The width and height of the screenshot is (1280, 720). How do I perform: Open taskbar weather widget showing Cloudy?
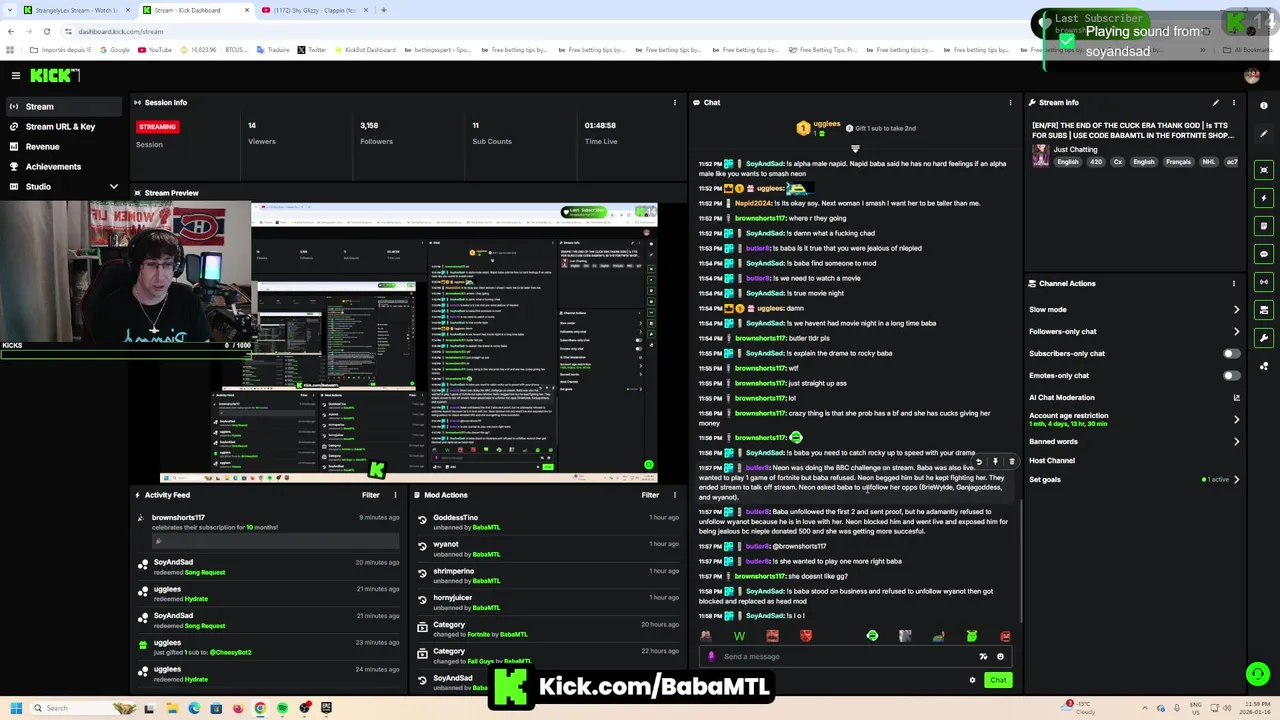[x=1078, y=707]
